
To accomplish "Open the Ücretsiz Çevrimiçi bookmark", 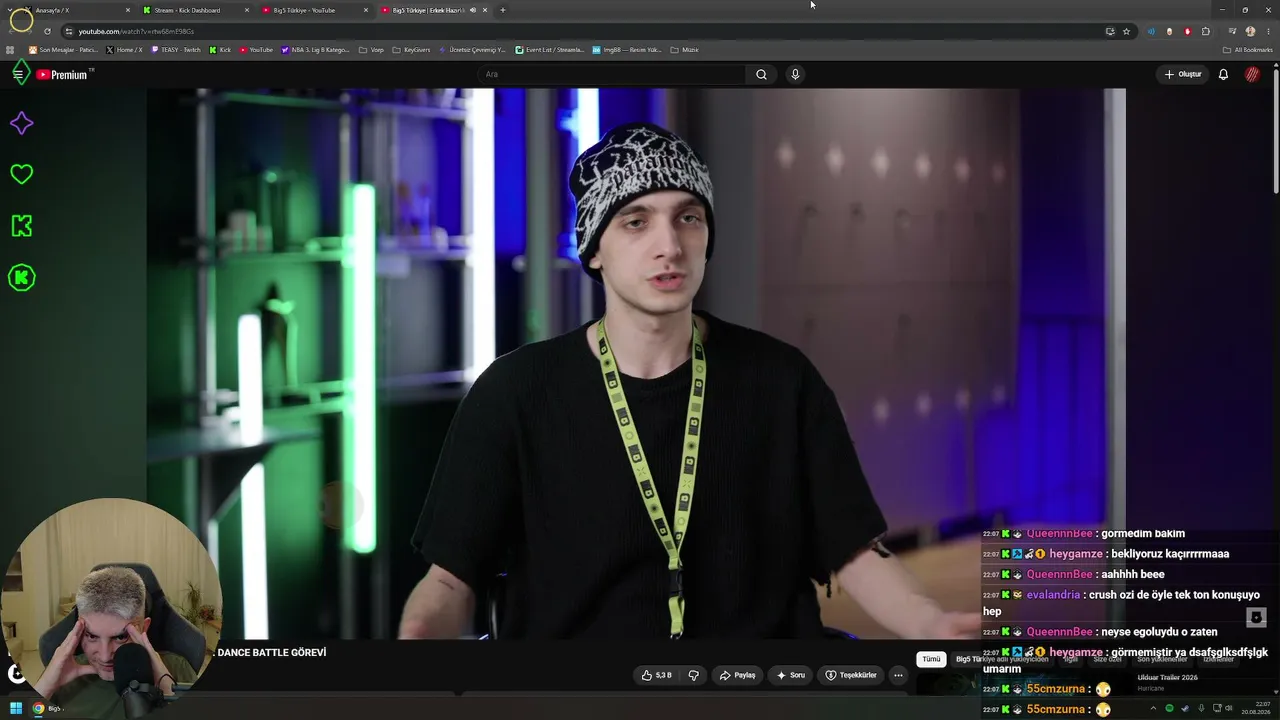I will pos(473,50).
